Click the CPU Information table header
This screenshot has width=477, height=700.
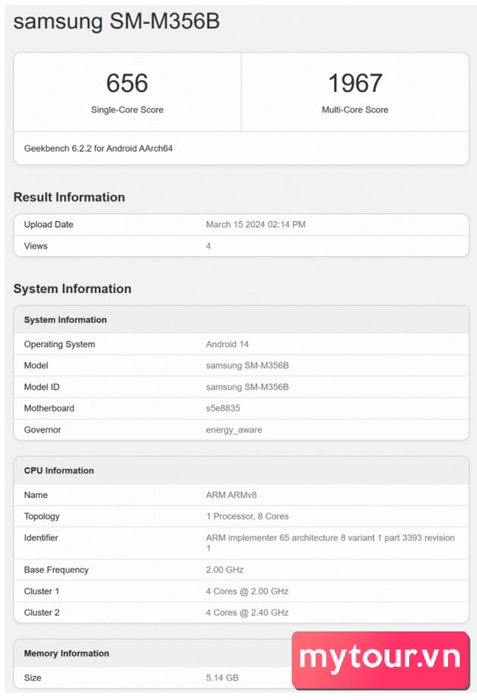click(x=241, y=471)
